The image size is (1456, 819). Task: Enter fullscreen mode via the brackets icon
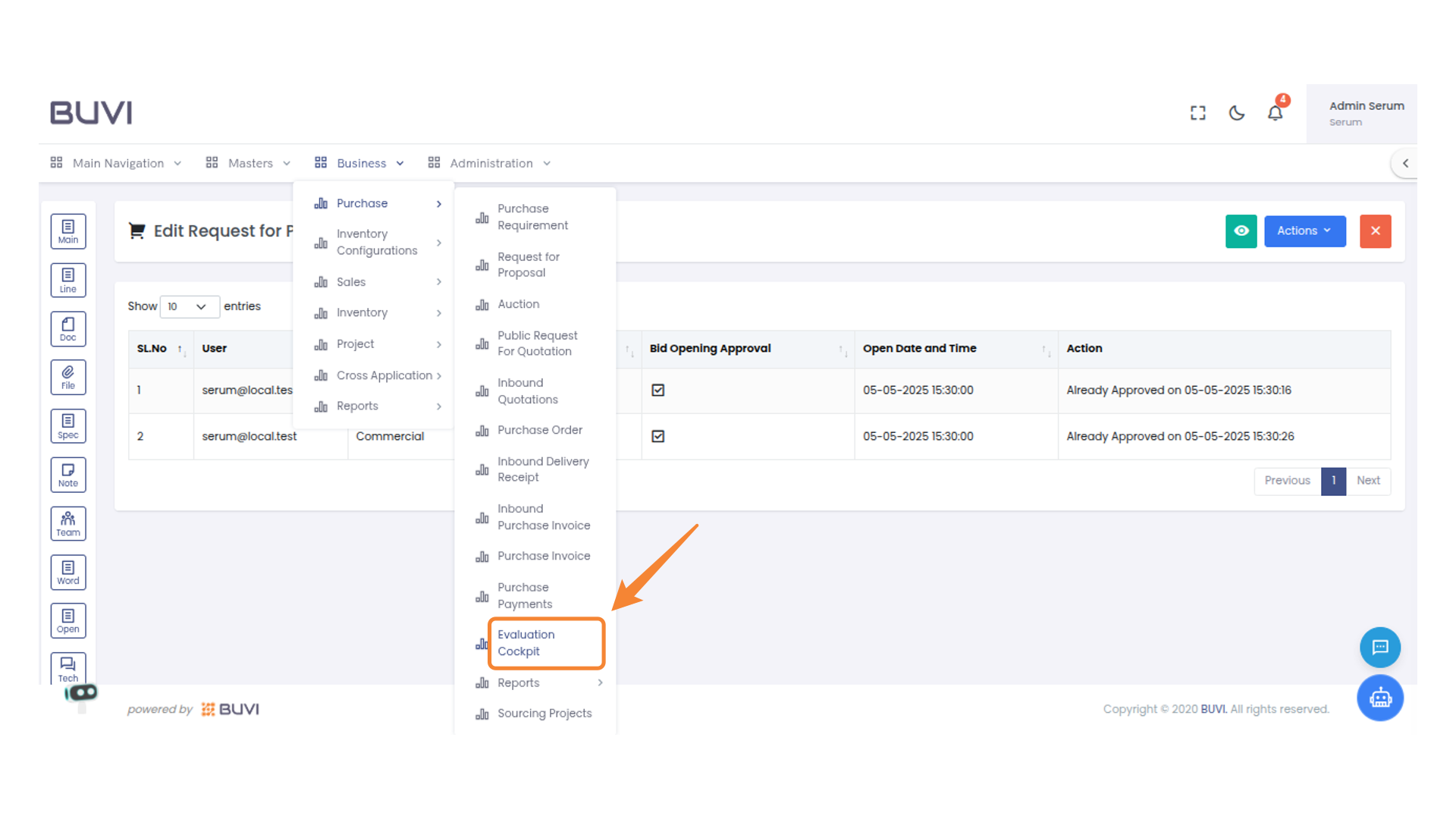coord(1198,113)
